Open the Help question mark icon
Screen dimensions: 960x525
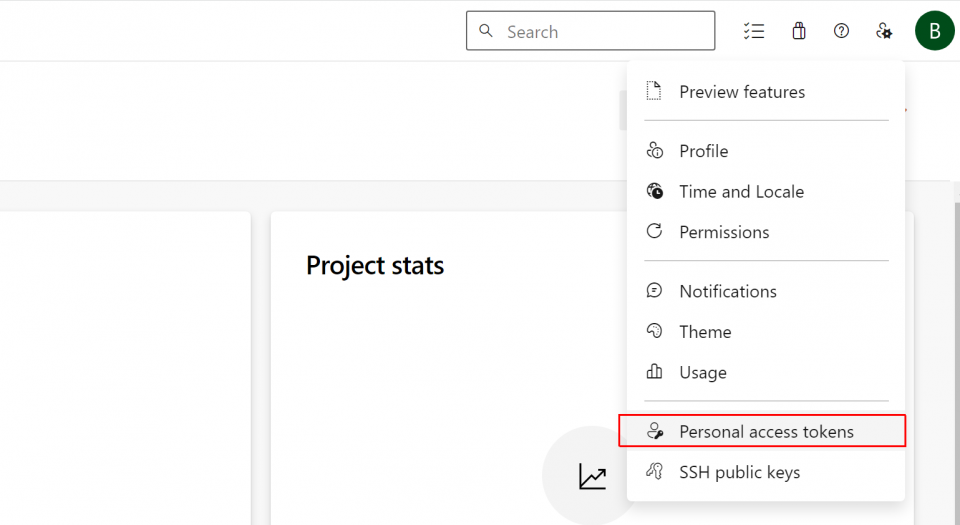click(x=841, y=31)
